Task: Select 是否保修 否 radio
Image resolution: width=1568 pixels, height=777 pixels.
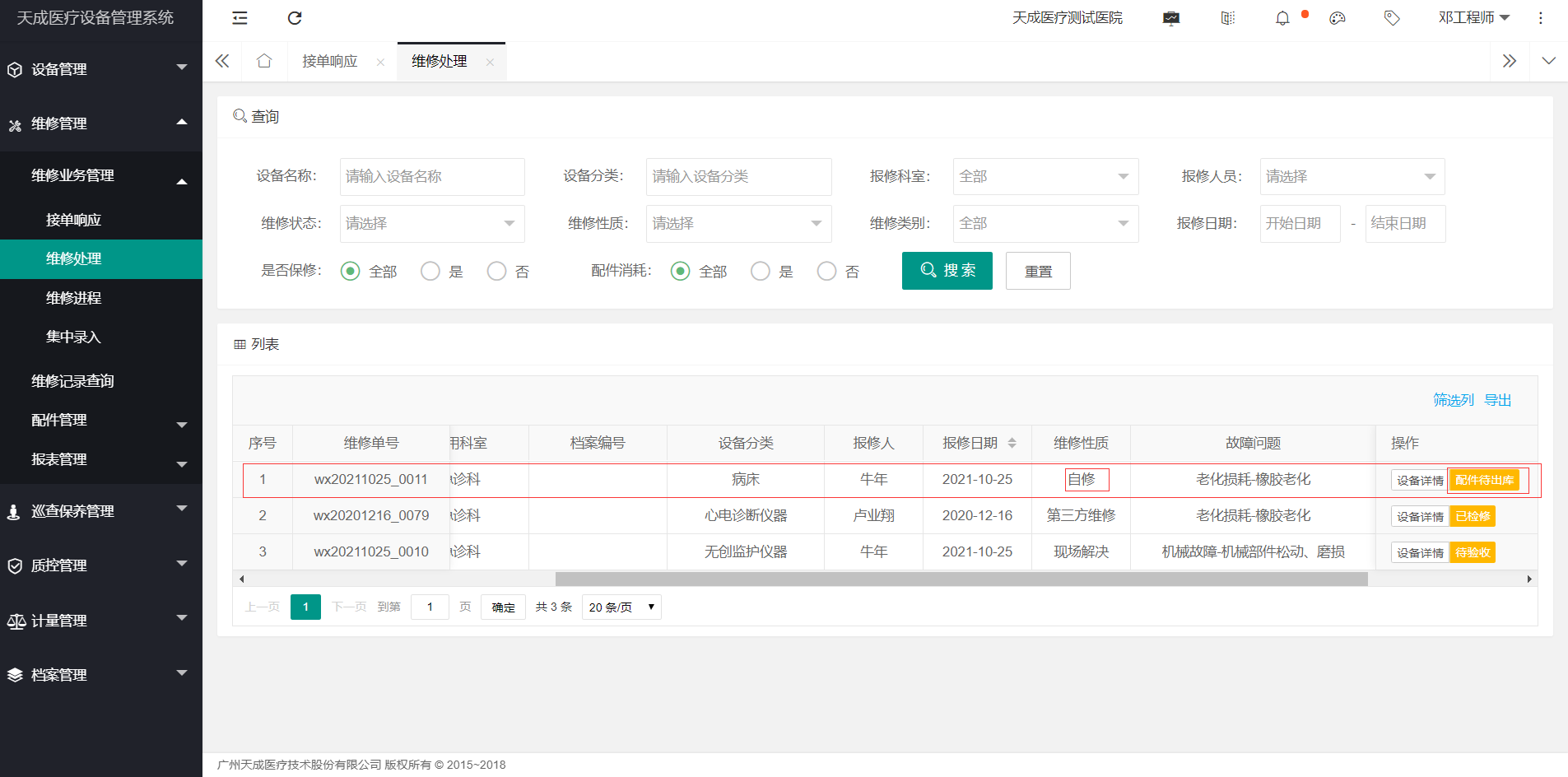Action: click(x=496, y=271)
